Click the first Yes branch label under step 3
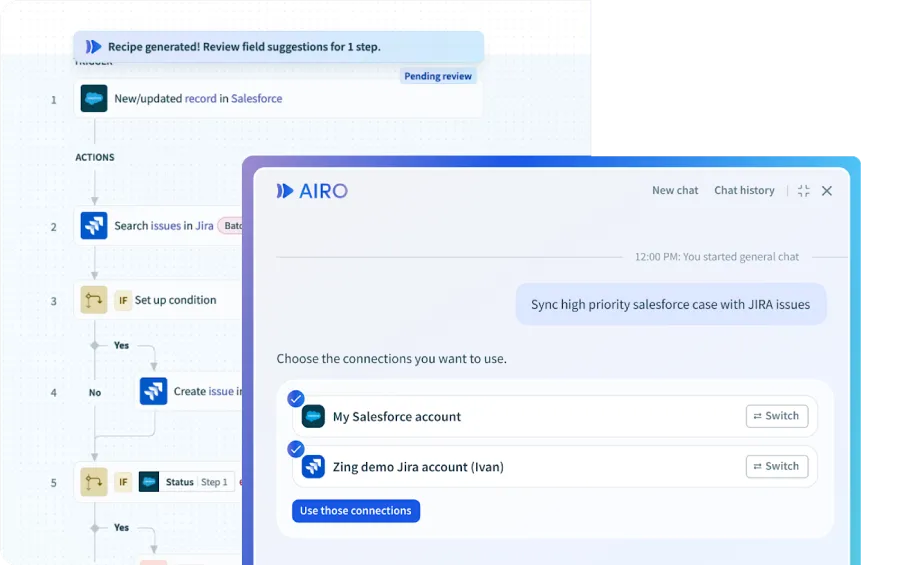Viewport: 900px width, 565px height. [121, 345]
